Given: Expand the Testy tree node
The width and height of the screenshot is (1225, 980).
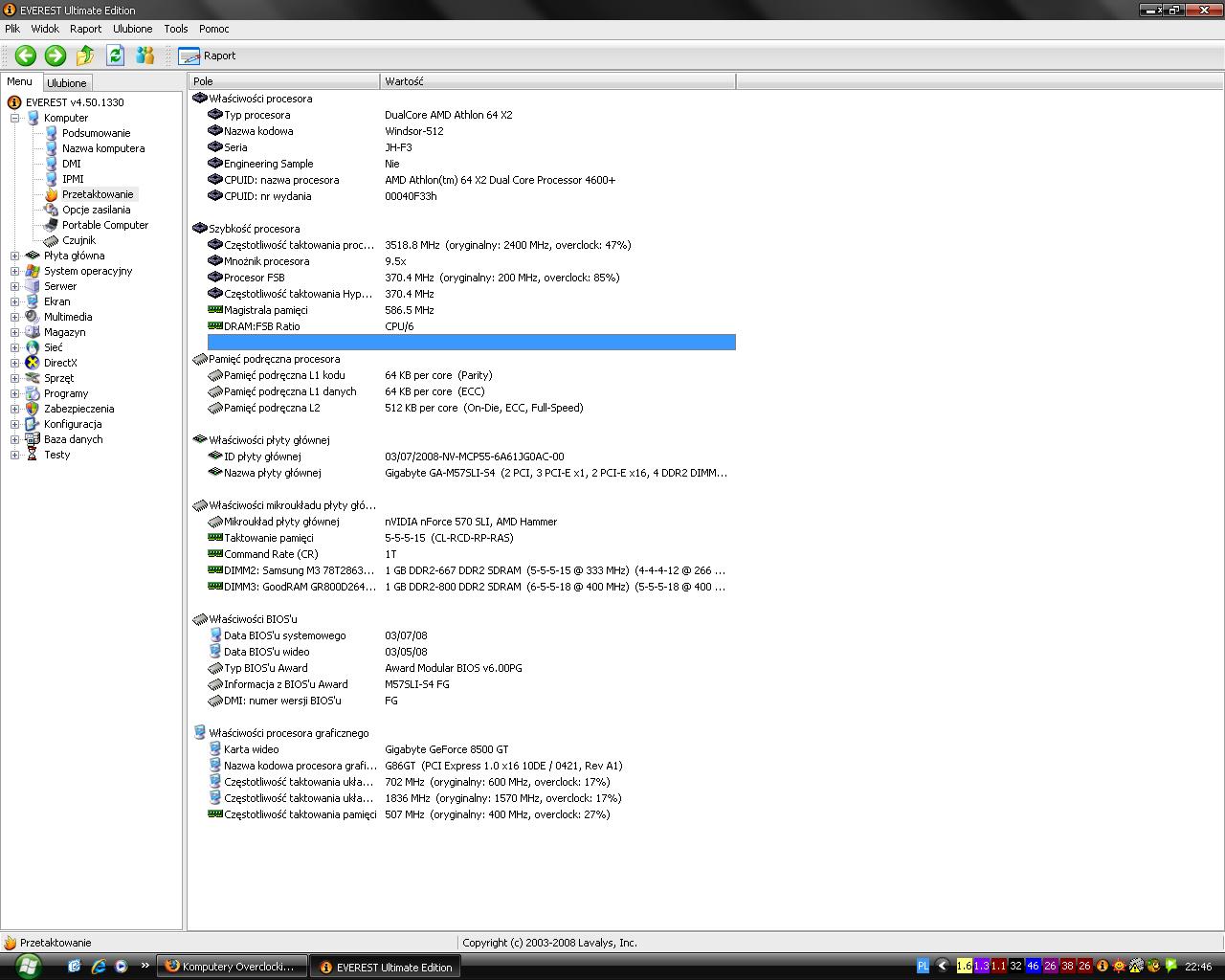Looking at the screenshot, I should (14, 455).
